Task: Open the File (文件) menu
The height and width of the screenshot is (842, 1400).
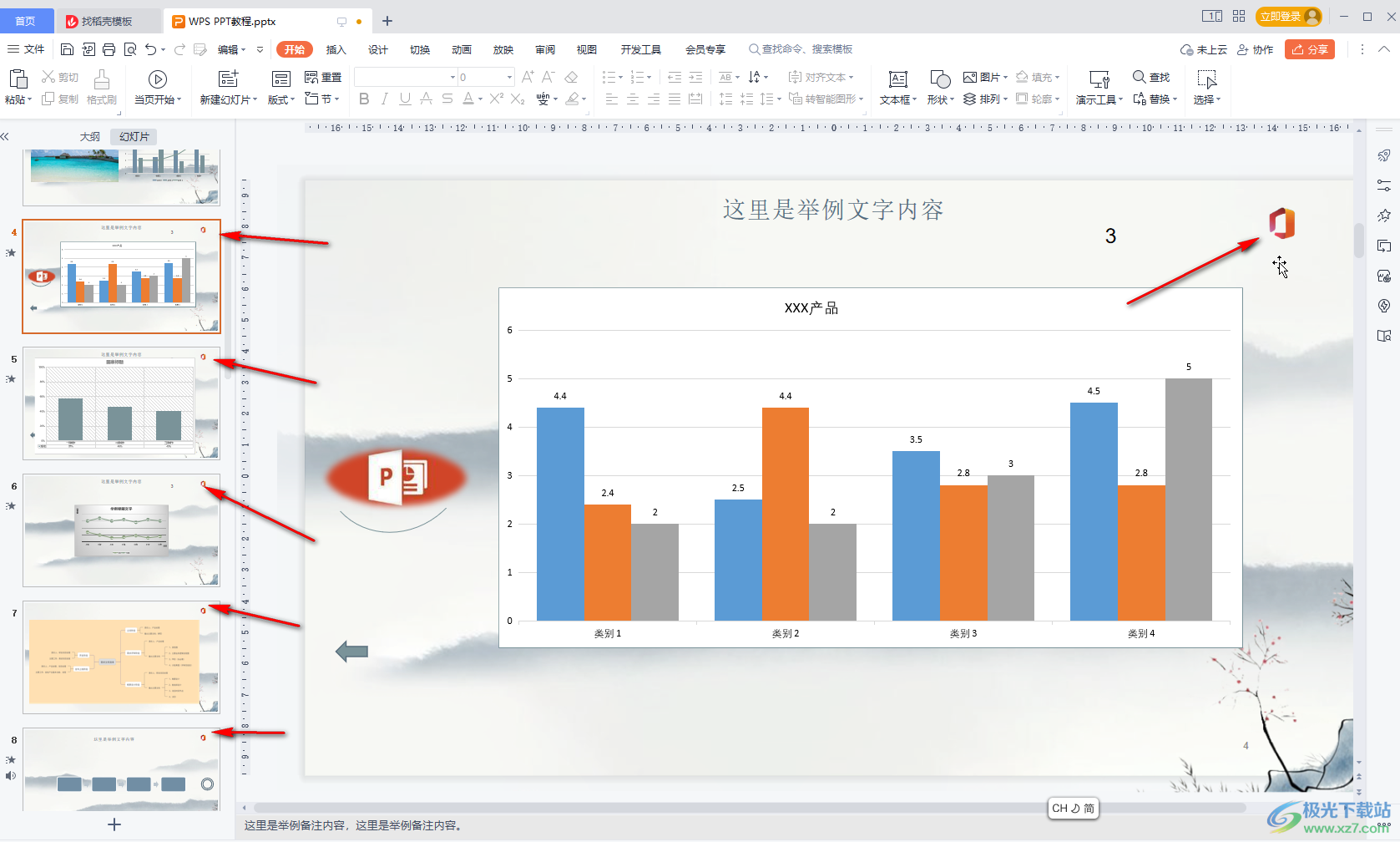Action: coord(26,49)
